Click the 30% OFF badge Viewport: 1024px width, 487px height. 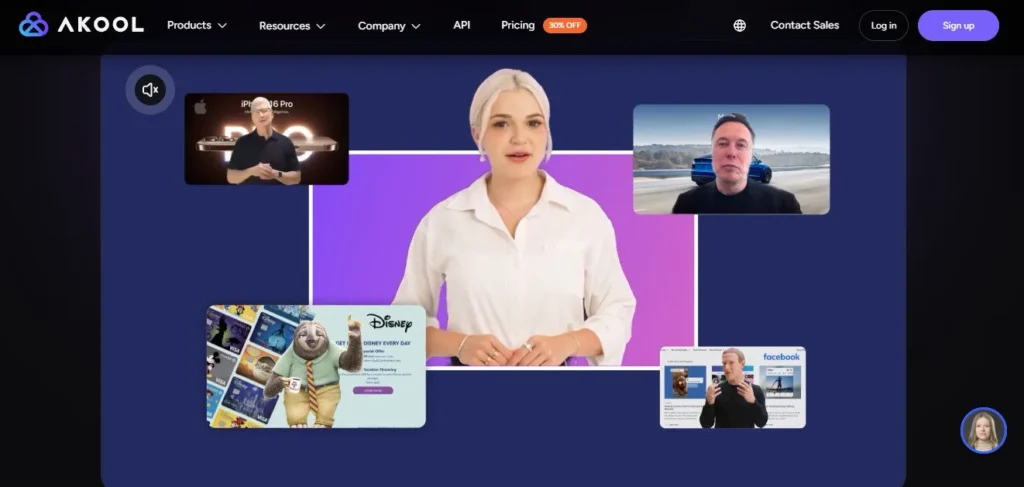point(565,26)
